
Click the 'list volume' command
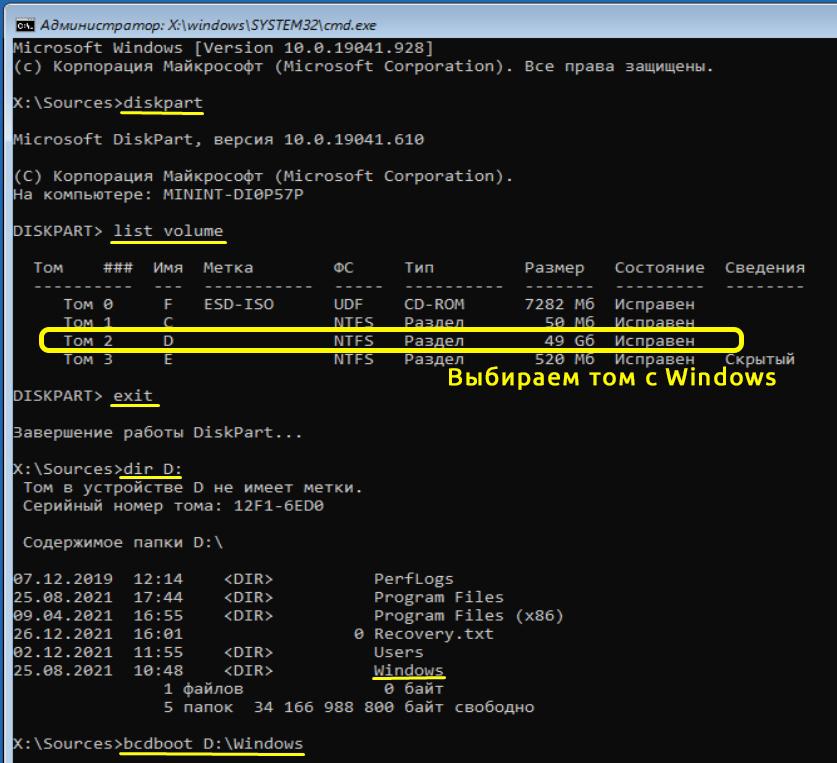168,231
